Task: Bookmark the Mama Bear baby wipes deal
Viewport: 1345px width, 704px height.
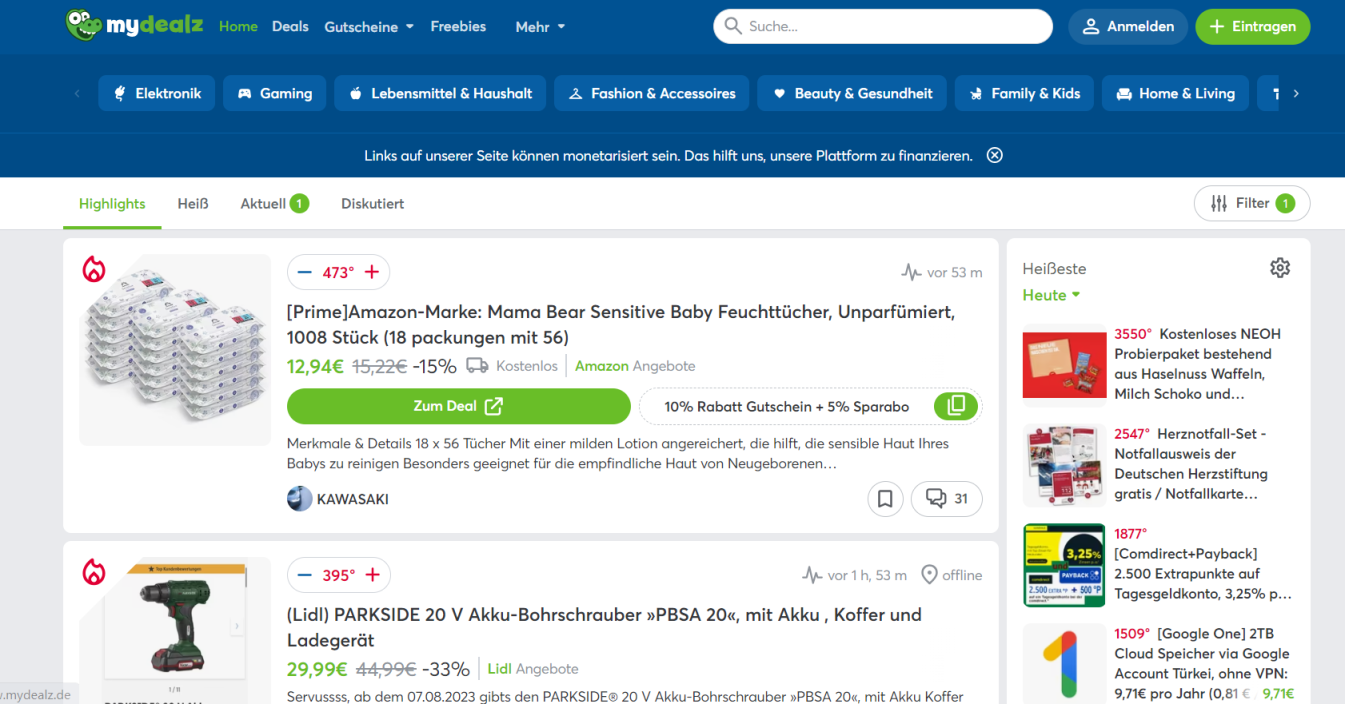Action: pyautogui.click(x=885, y=498)
